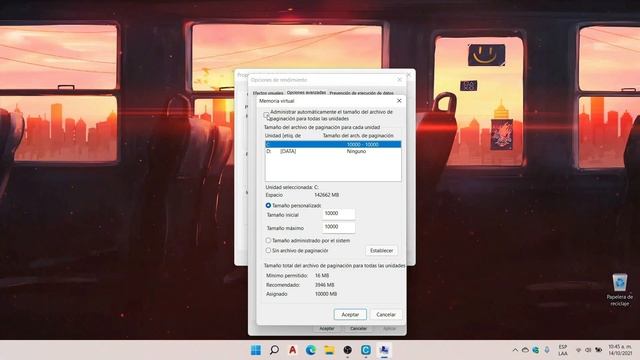Switch to the Efectos visuales tab
The image size is (640, 360).
tap(268, 93)
